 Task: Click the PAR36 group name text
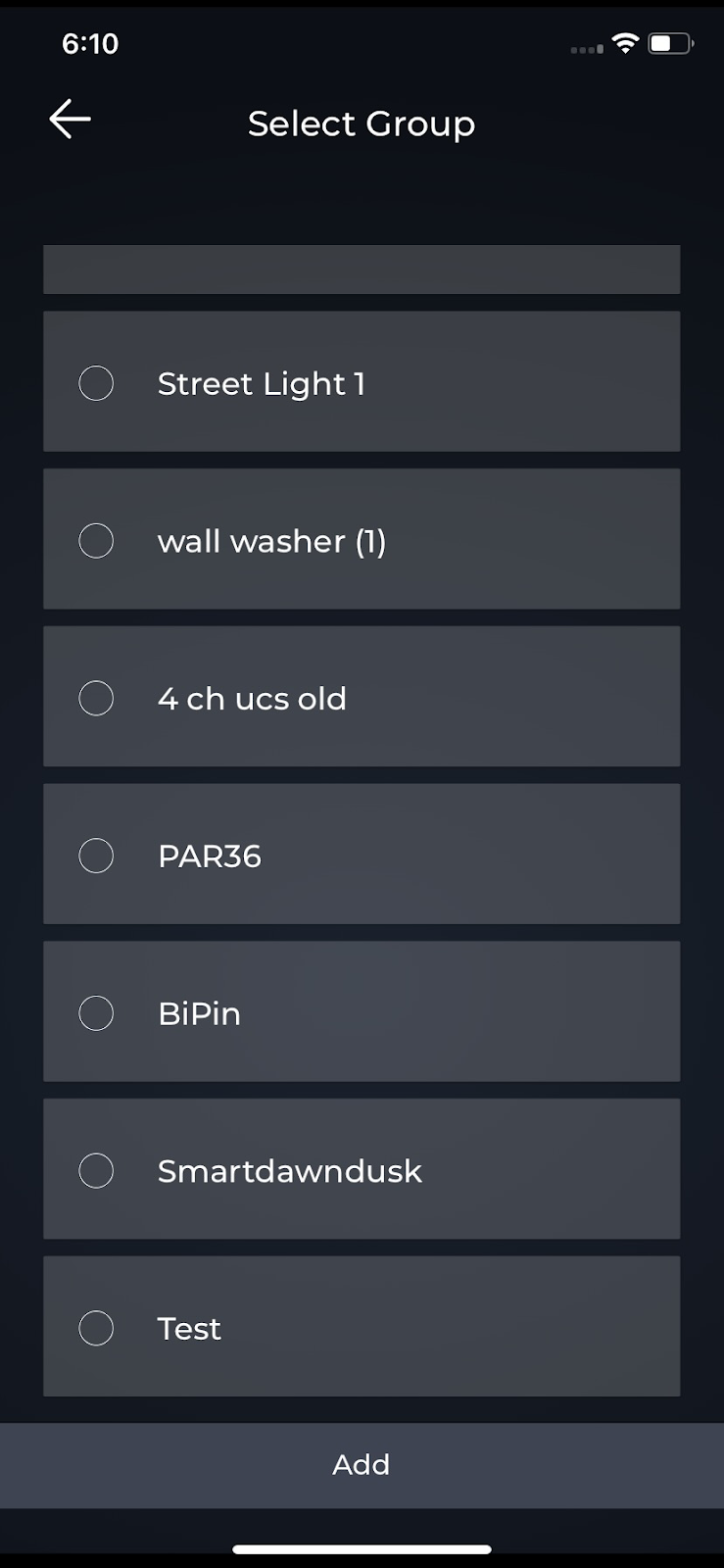click(210, 857)
